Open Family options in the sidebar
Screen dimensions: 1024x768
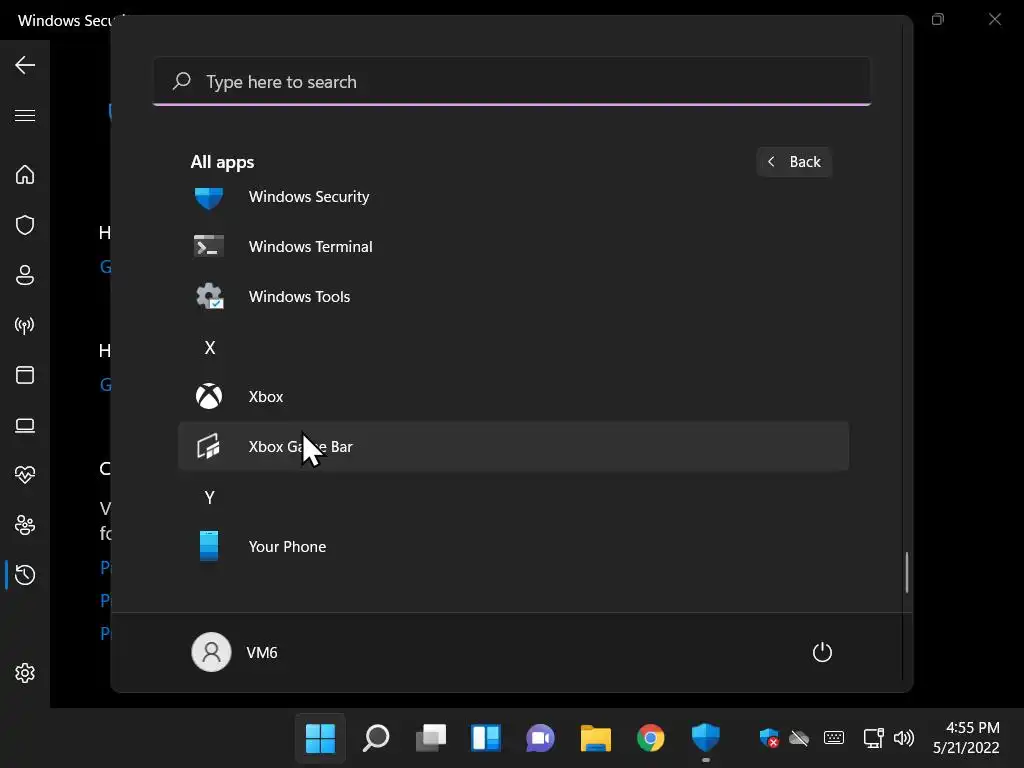pyautogui.click(x=25, y=525)
